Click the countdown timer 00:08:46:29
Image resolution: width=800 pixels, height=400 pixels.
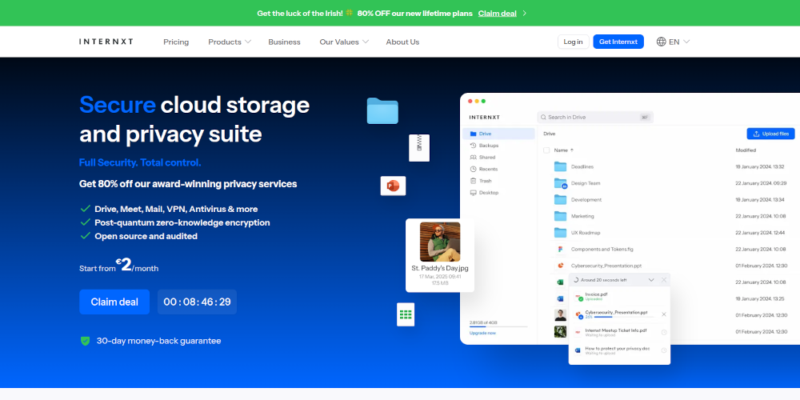point(197,302)
